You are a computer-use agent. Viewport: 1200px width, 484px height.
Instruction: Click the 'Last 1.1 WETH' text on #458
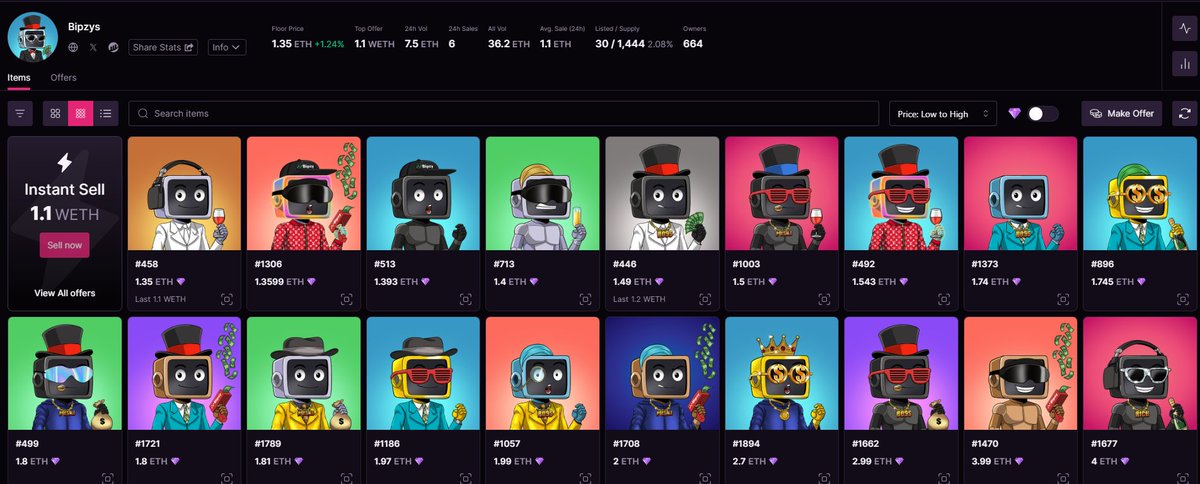tap(160, 299)
